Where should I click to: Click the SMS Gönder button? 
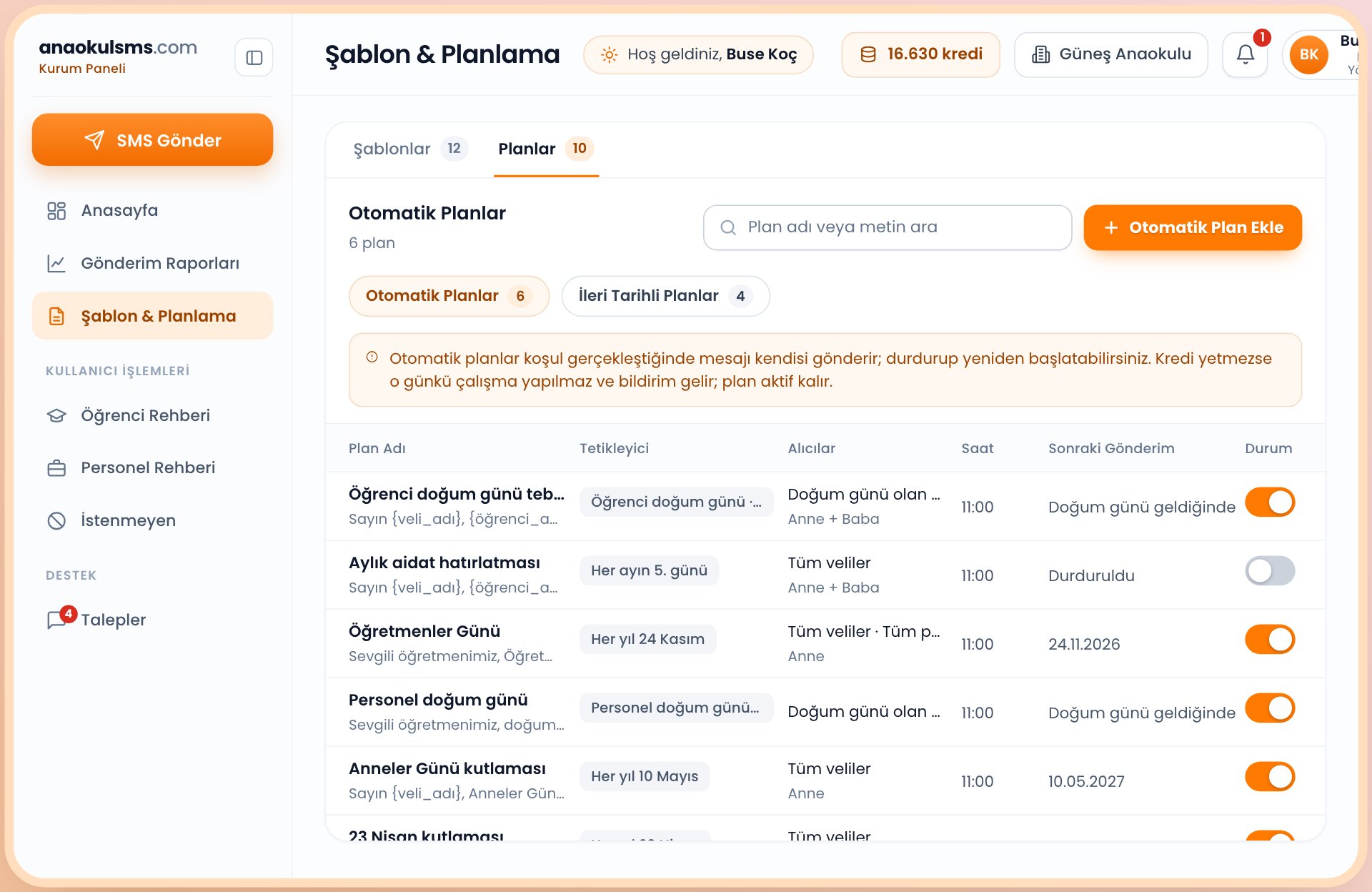(x=152, y=140)
